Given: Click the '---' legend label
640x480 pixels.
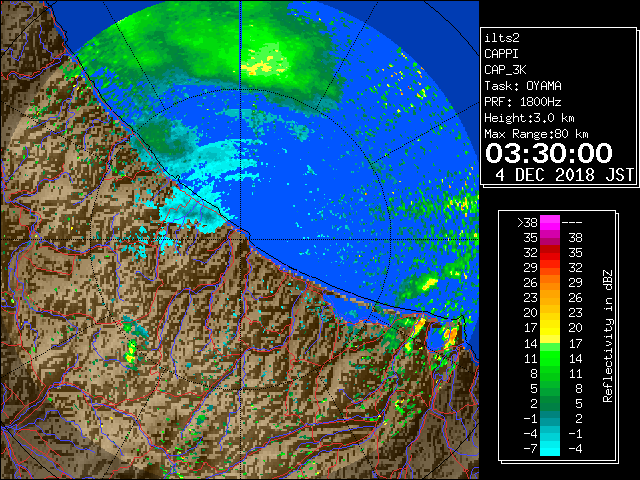Looking at the screenshot, I should 572,223.
